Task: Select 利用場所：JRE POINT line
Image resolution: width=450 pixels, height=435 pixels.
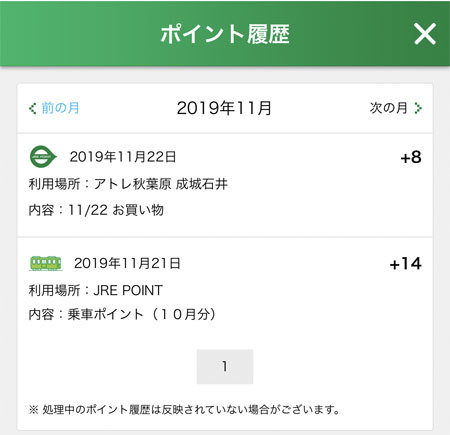Action: point(96,290)
